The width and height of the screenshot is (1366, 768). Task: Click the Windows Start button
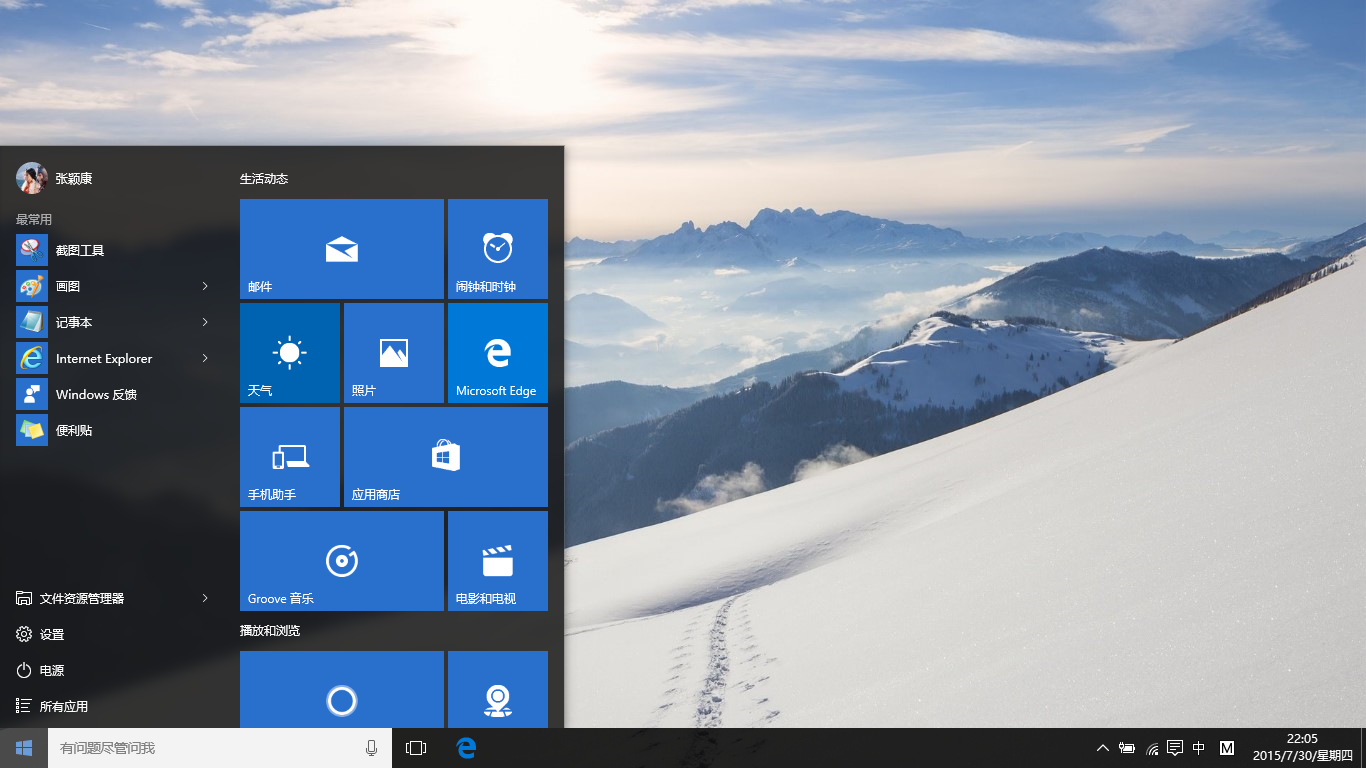pyautogui.click(x=24, y=748)
